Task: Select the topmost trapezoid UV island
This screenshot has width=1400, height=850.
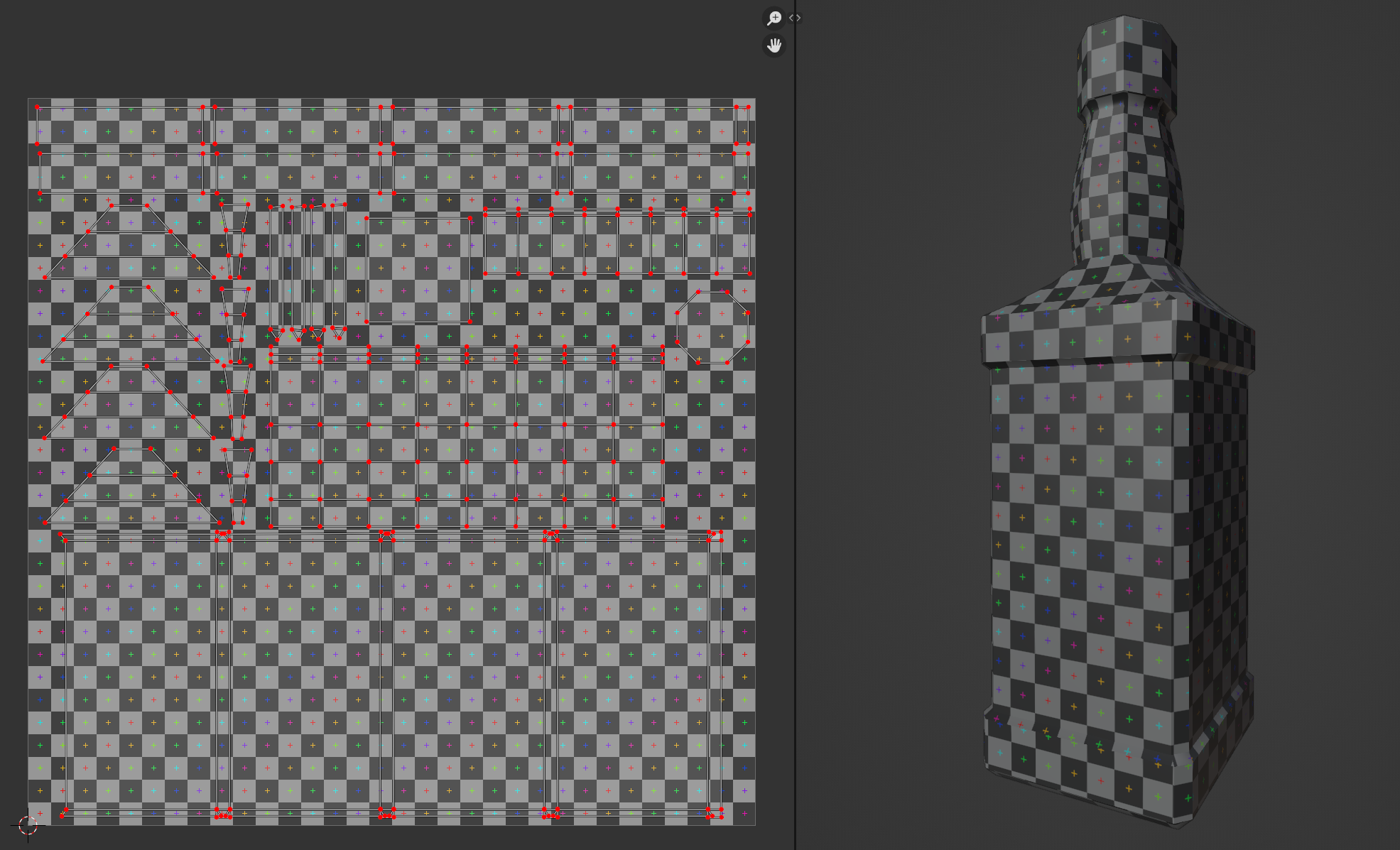Action: click(129, 244)
